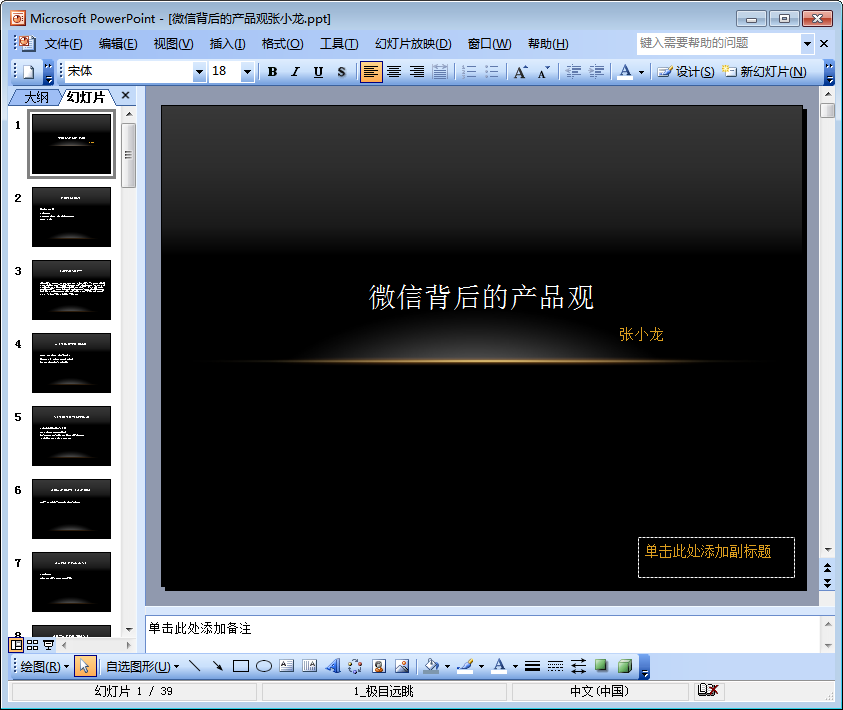Select the oval drawing tool
The height and width of the screenshot is (710, 843).
pyautogui.click(x=264, y=666)
